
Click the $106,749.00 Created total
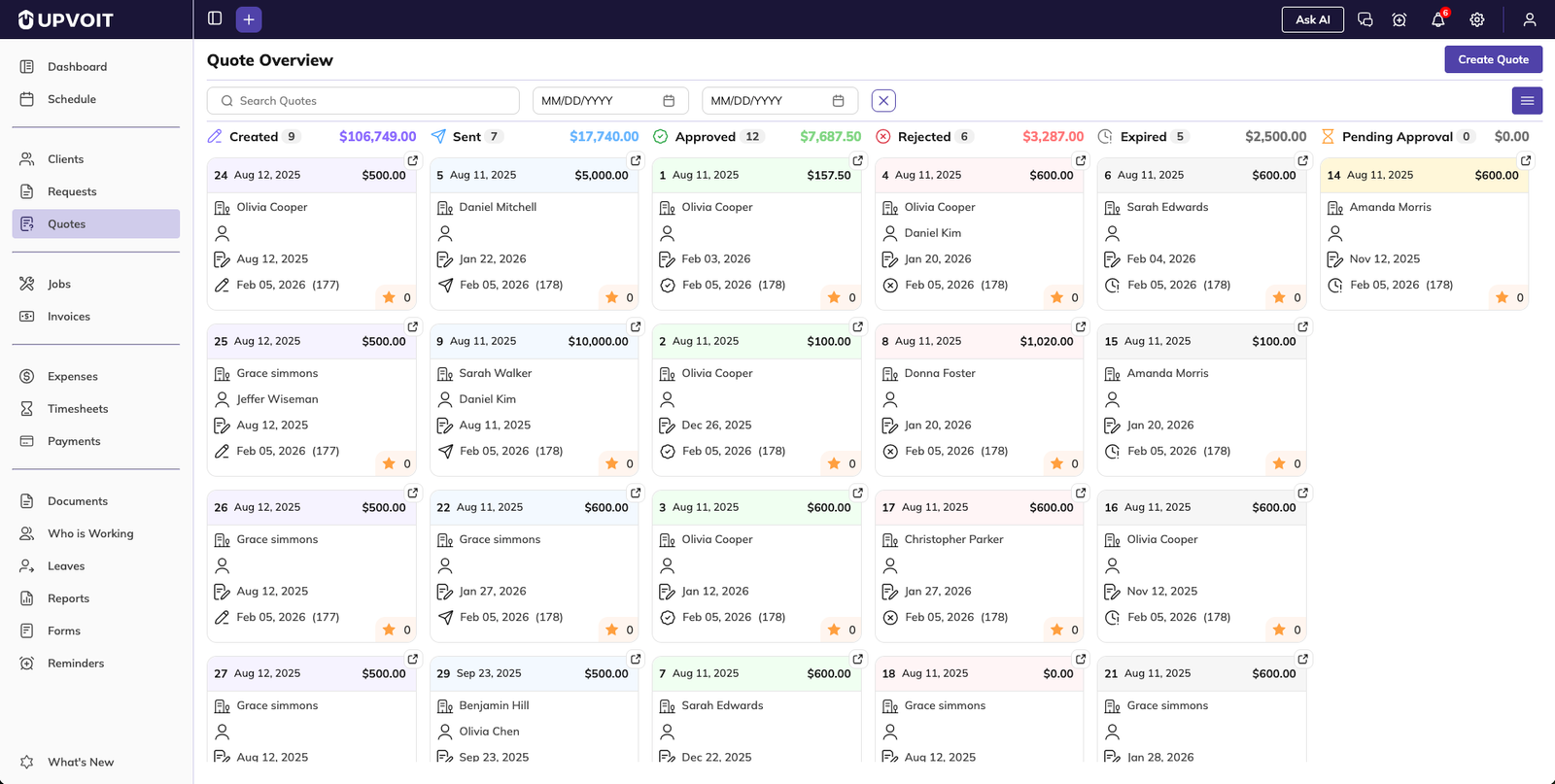(x=377, y=137)
